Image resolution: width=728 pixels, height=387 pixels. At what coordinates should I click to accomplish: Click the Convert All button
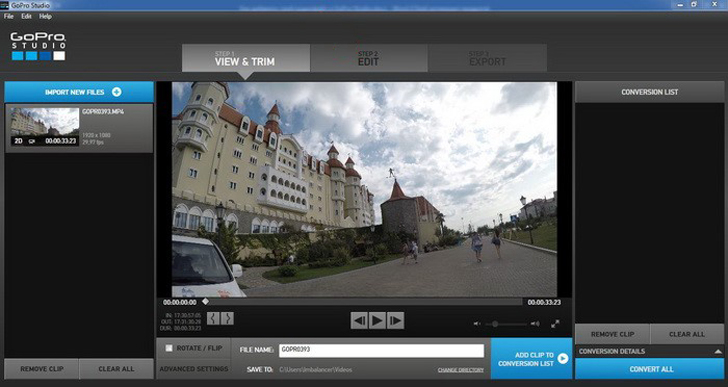click(651, 369)
